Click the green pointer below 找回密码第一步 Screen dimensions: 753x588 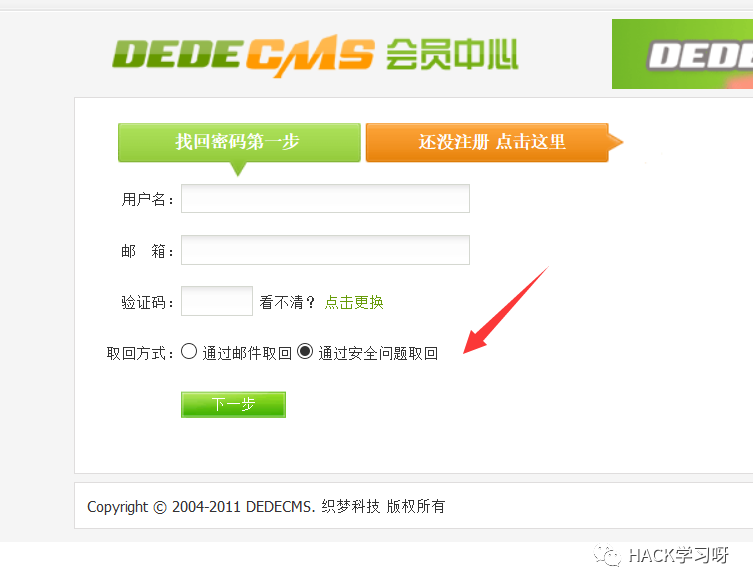[238, 169]
